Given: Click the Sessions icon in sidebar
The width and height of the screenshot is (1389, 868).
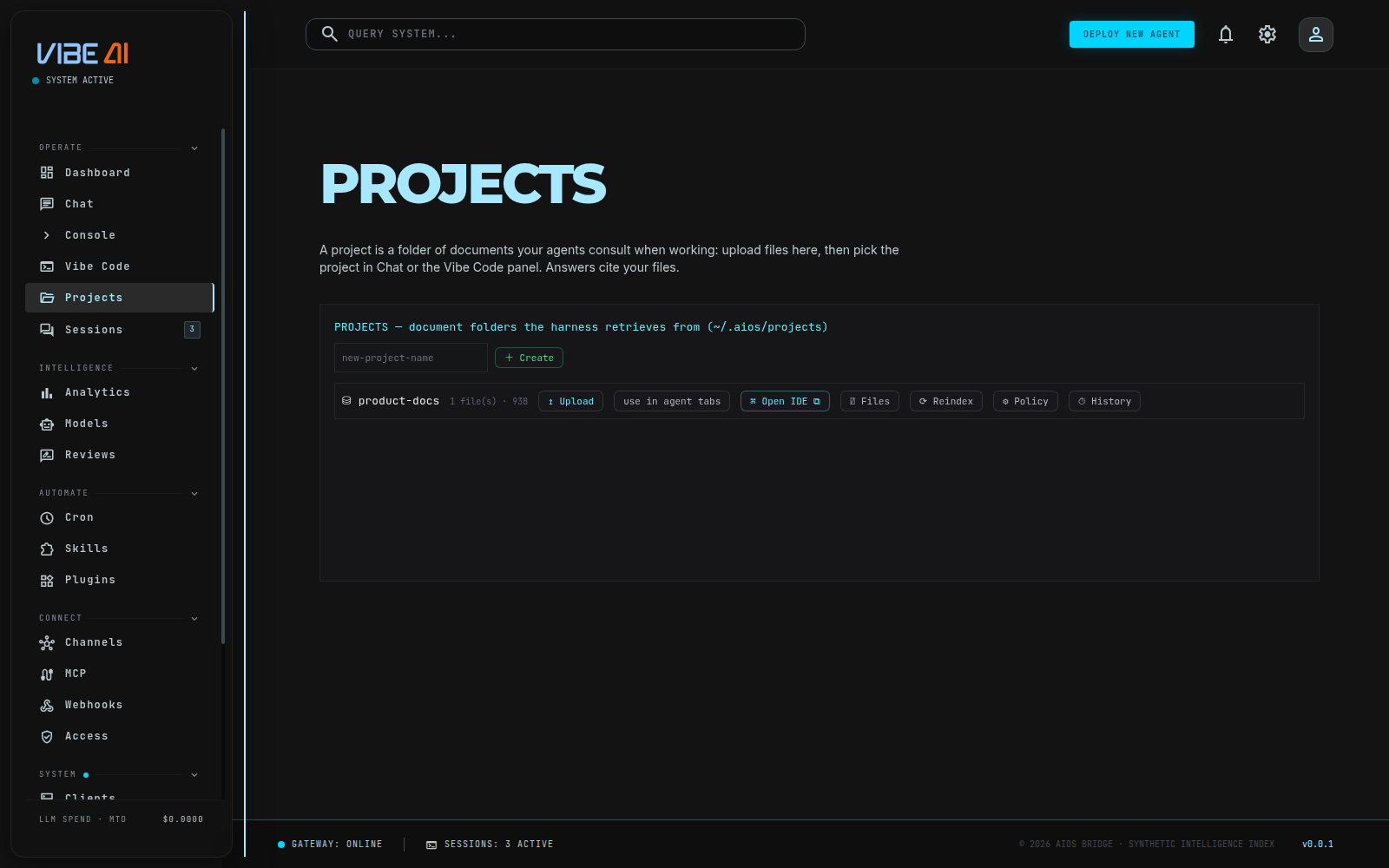Looking at the screenshot, I should (47, 330).
